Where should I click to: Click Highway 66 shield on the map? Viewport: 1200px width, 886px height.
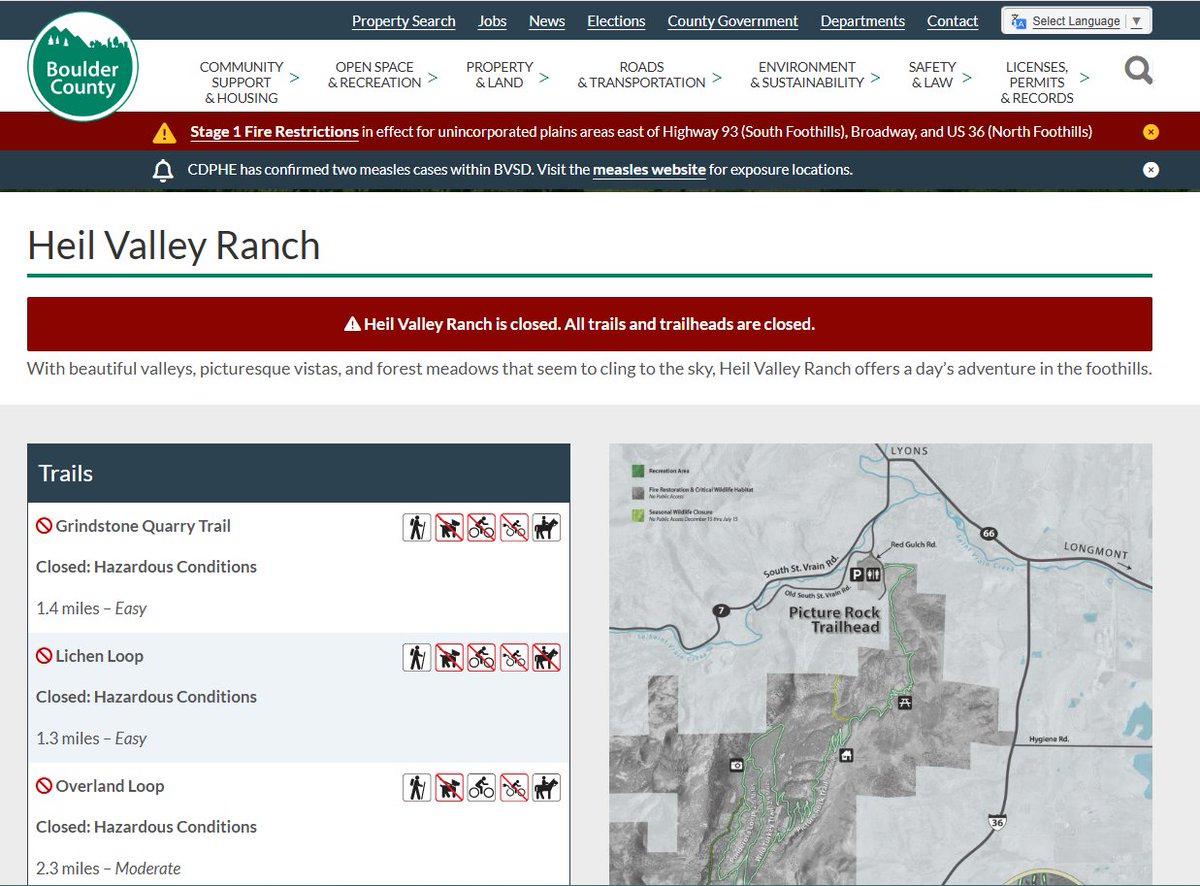coord(988,533)
